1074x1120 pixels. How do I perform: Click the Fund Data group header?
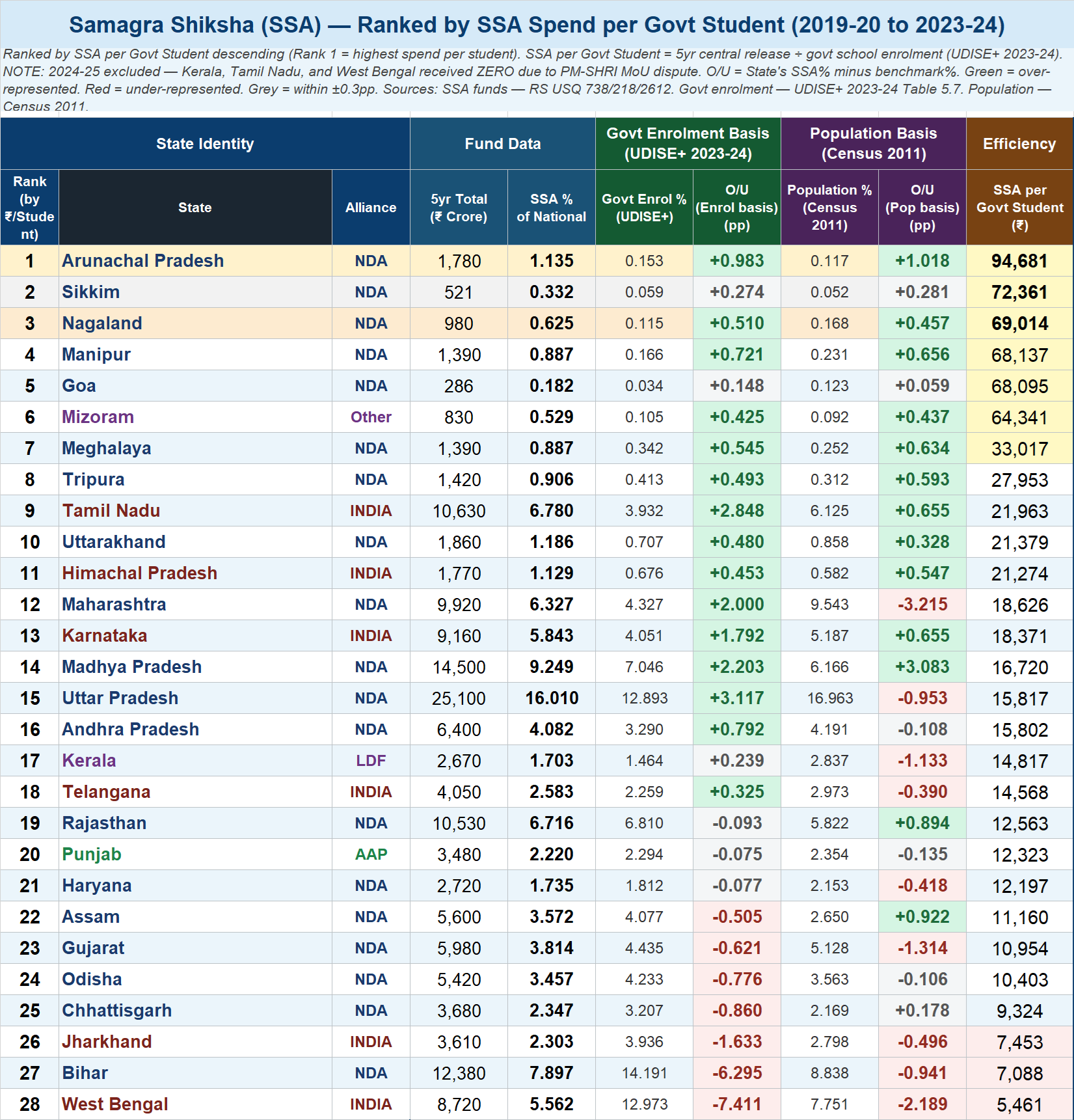[502, 144]
